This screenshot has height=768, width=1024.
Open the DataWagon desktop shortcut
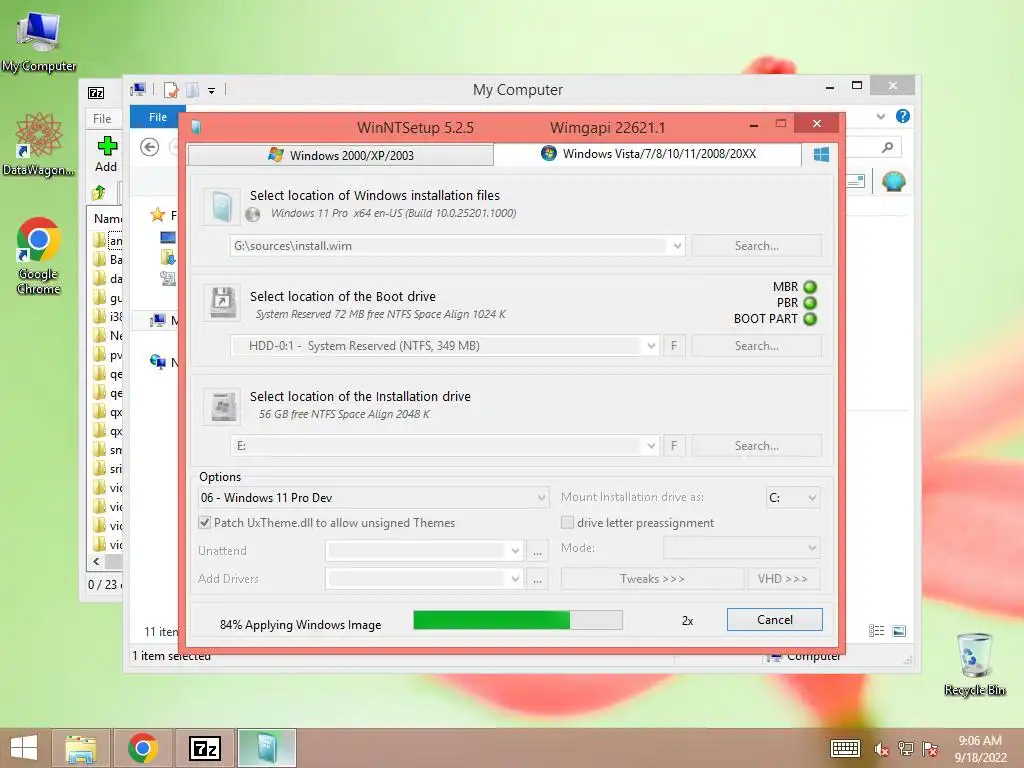pyautogui.click(x=39, y=144)
